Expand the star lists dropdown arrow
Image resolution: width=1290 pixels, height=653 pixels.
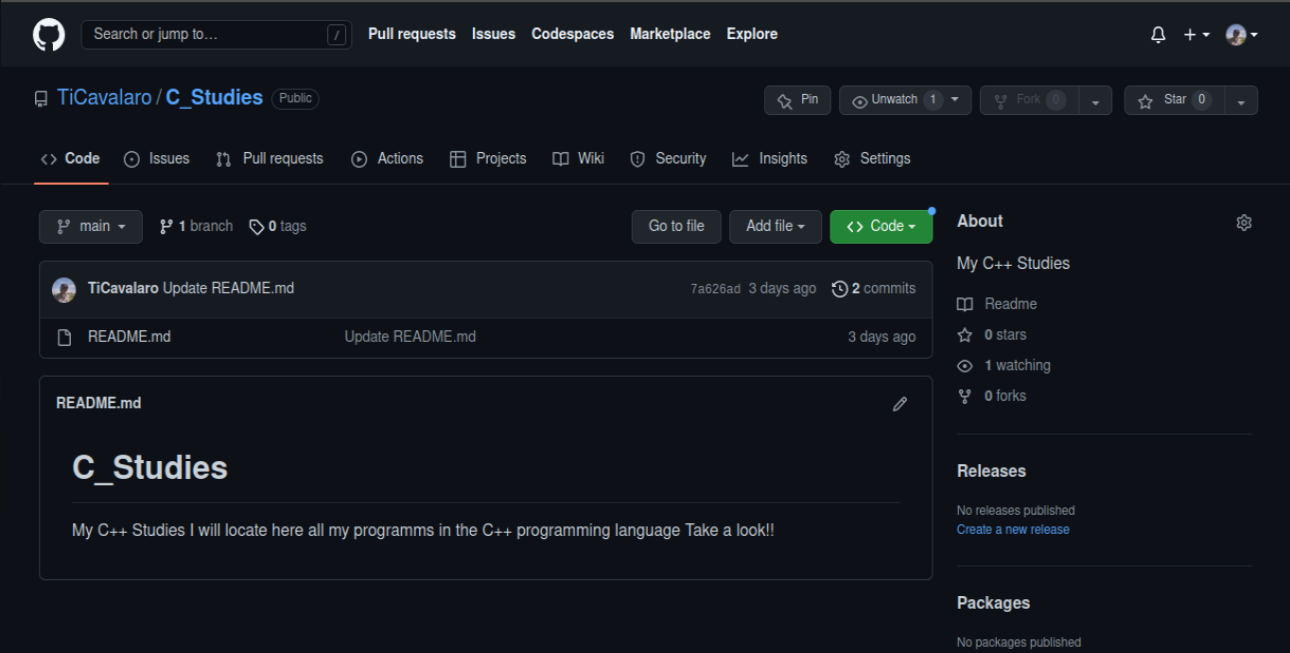[x=1241, y=100]
